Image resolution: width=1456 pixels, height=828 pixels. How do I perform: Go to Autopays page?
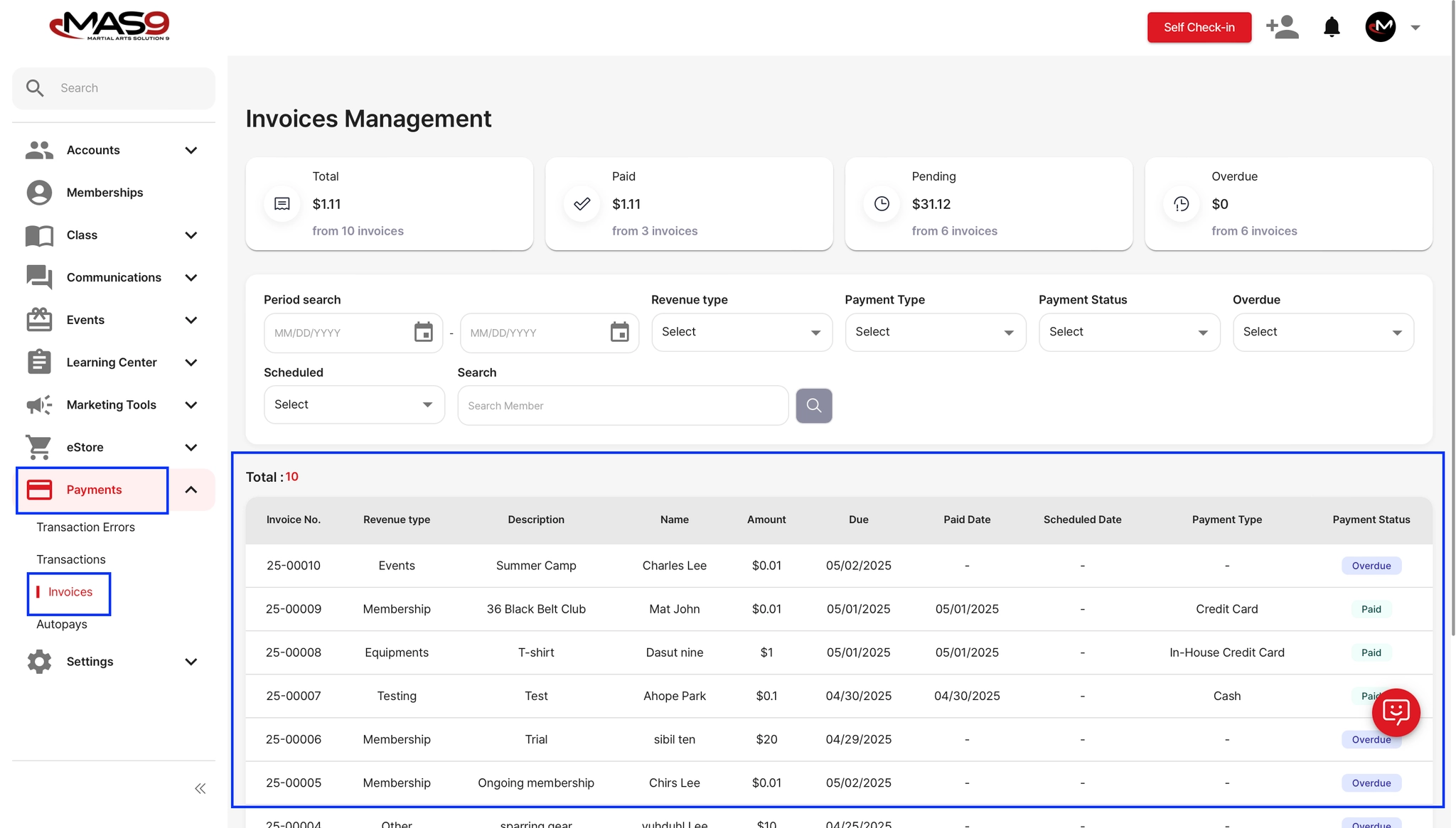pyautogui.click(x=62, y=624)
